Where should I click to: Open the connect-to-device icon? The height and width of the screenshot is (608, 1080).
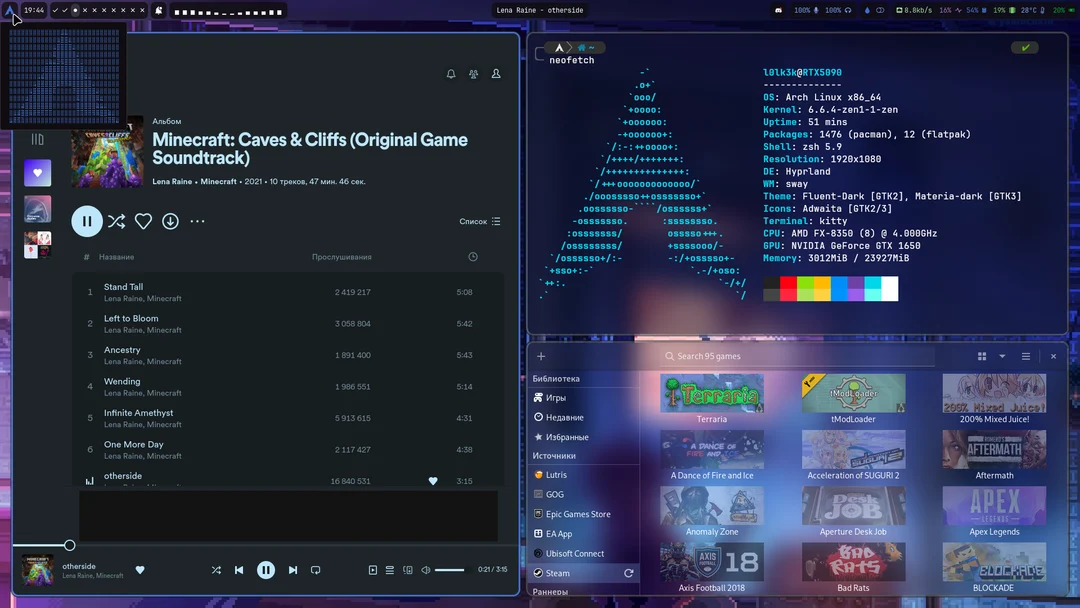pos(408,570)
